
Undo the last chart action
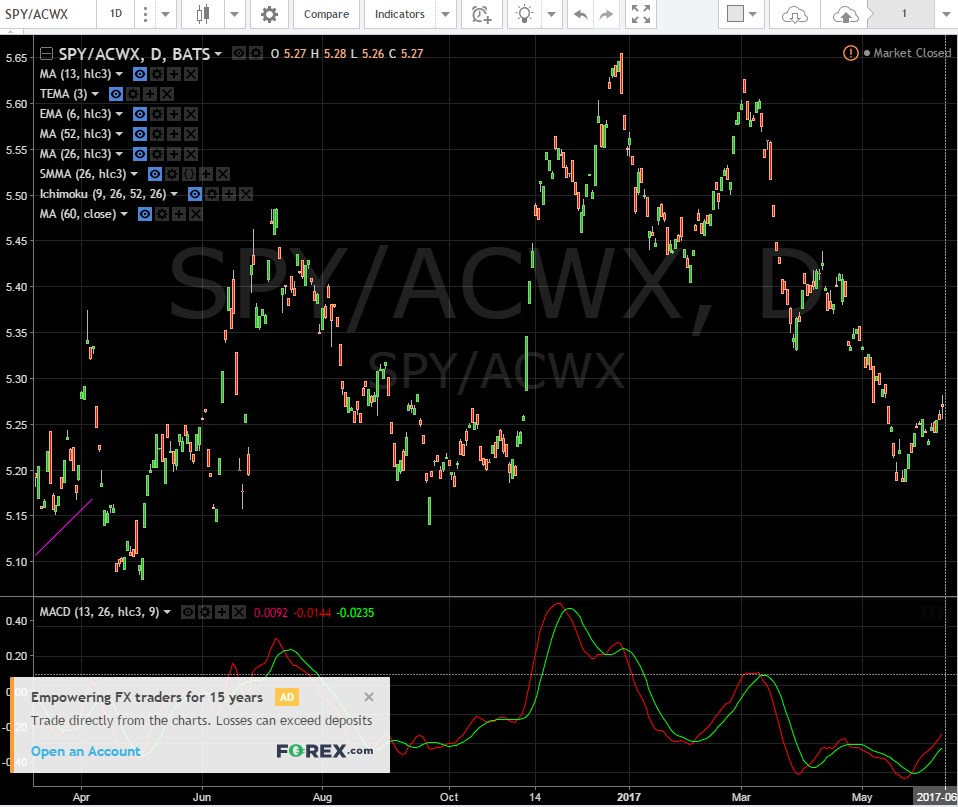580,14
